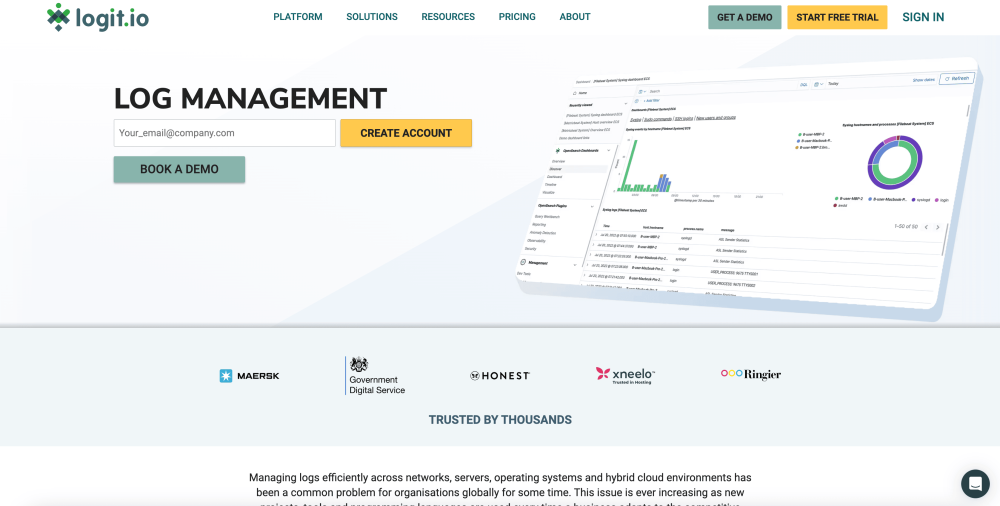This screenshot has width=1000, height=506.
Task: Open the SOLUTIONS menu
Action: click(x=372, y=17)
